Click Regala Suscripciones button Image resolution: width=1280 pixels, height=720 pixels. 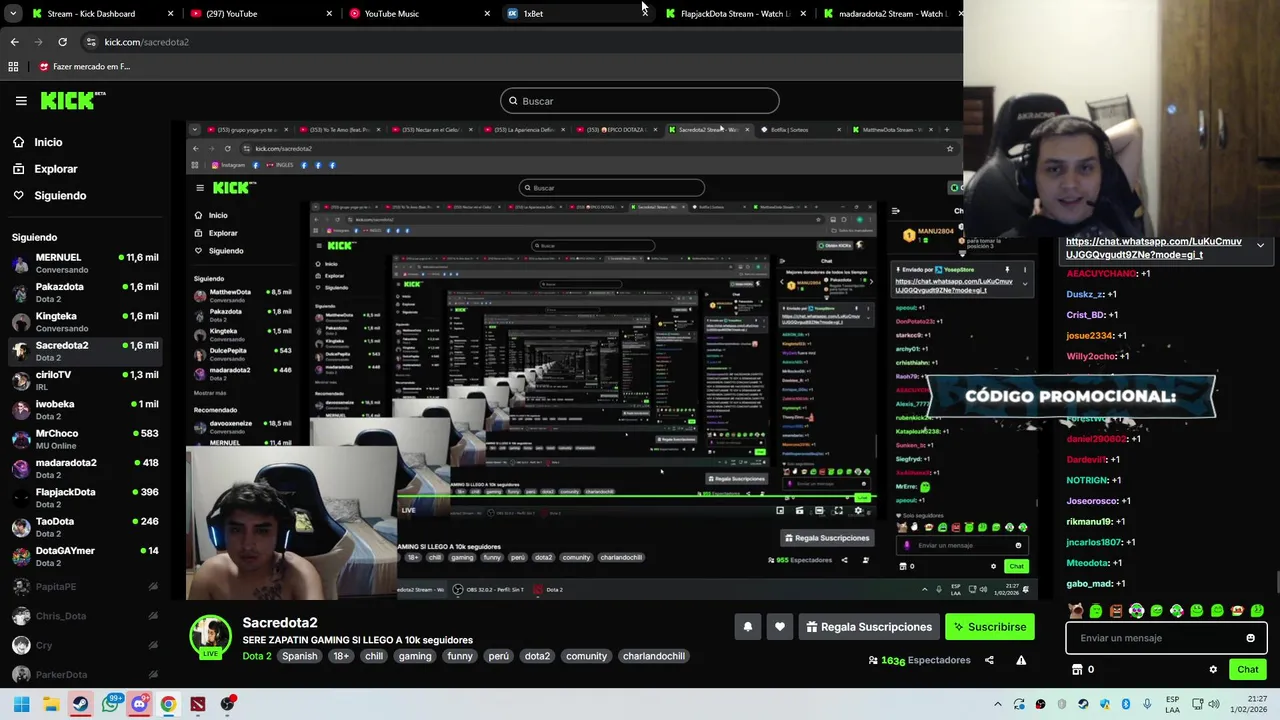(869, 627)
